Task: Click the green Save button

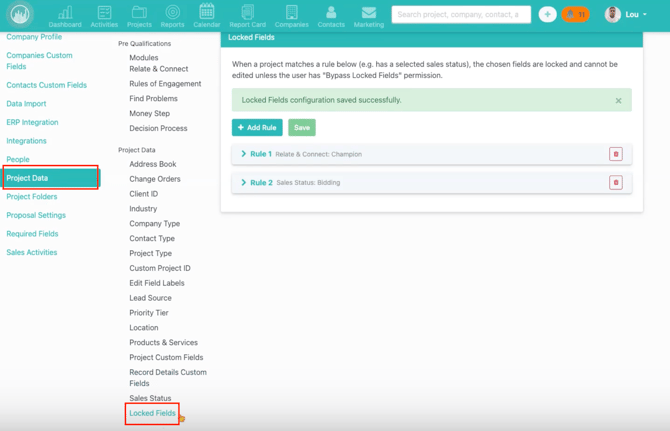Action: pyautogui.click(x=302, y=128)
